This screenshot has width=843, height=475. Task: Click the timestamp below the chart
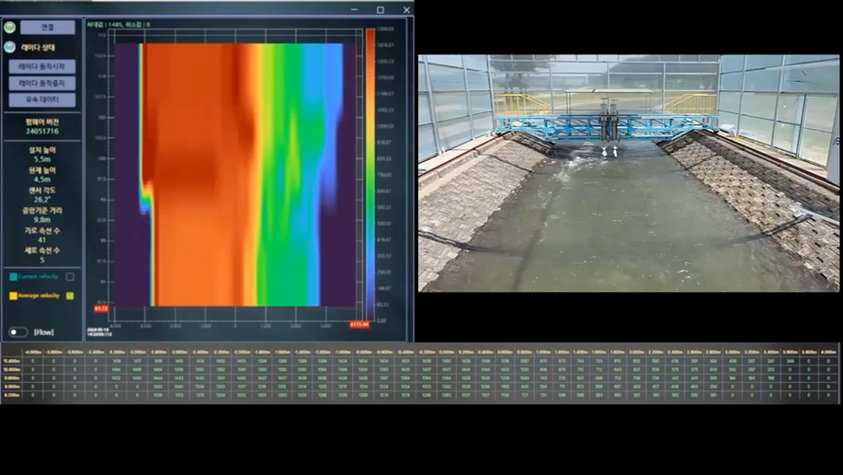click(99, 332)
